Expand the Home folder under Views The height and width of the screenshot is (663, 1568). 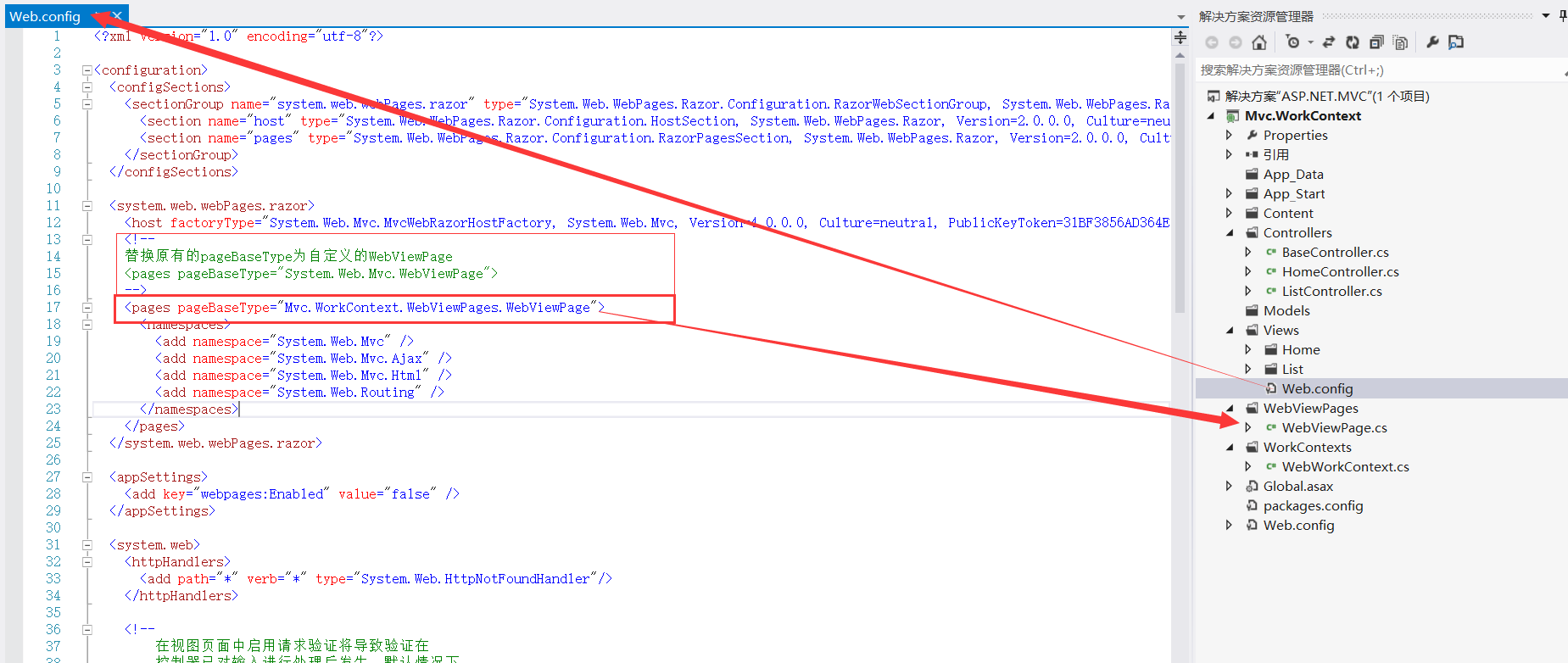[x=1247, y=350]
